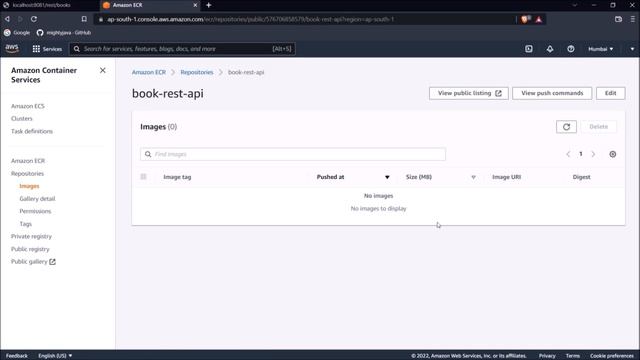Click the Brave rewards triangle icon
Screen dimensions: 640x360
point(539,19)
